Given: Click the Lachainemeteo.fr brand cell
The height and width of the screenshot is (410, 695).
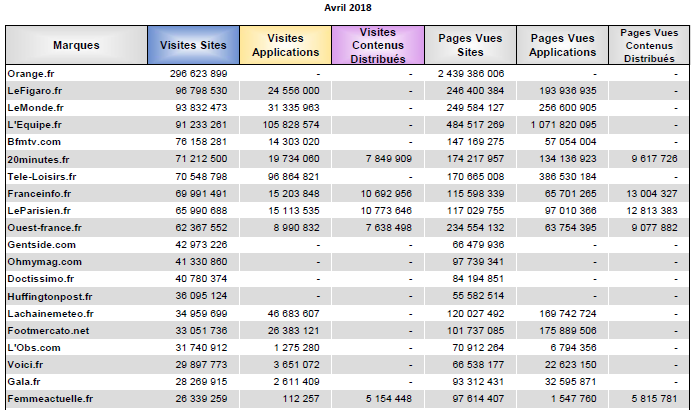Looking at the screenshot, I should [48, 313].
